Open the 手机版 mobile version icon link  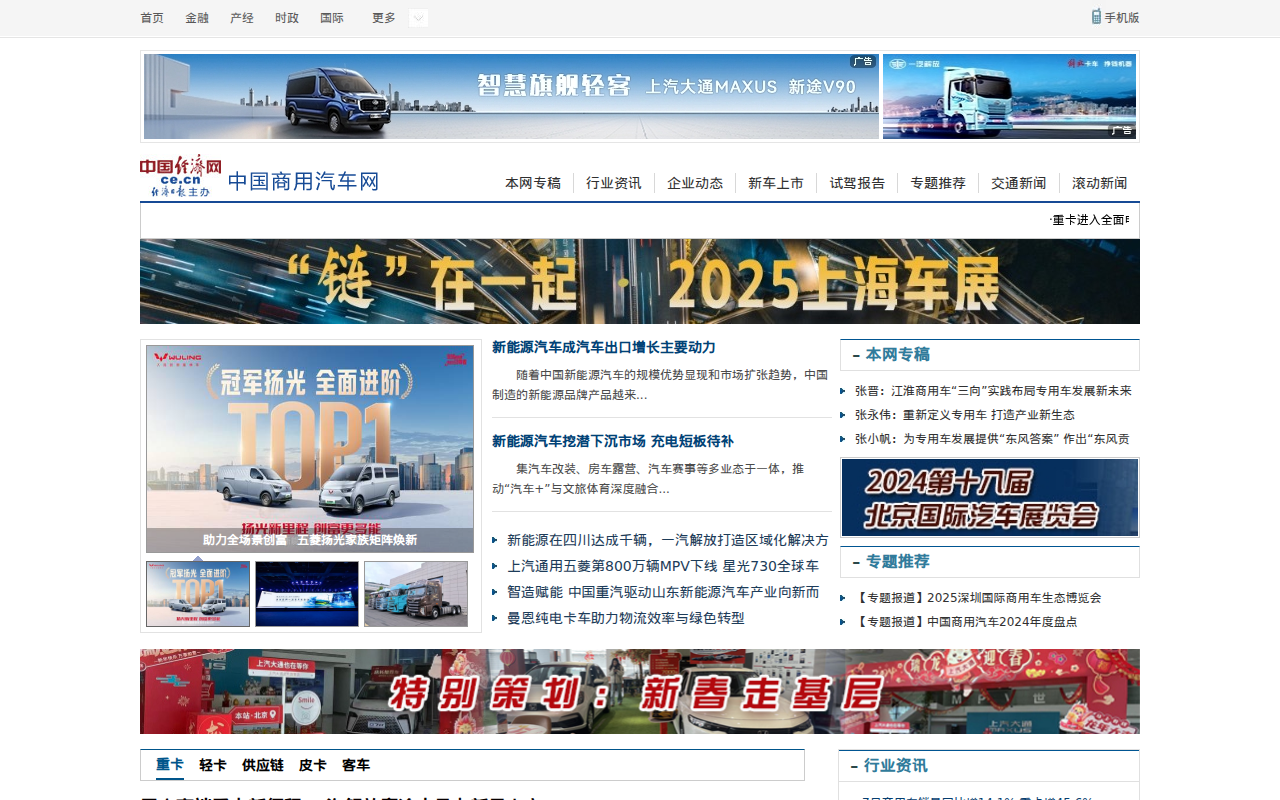coord(1115,17)
